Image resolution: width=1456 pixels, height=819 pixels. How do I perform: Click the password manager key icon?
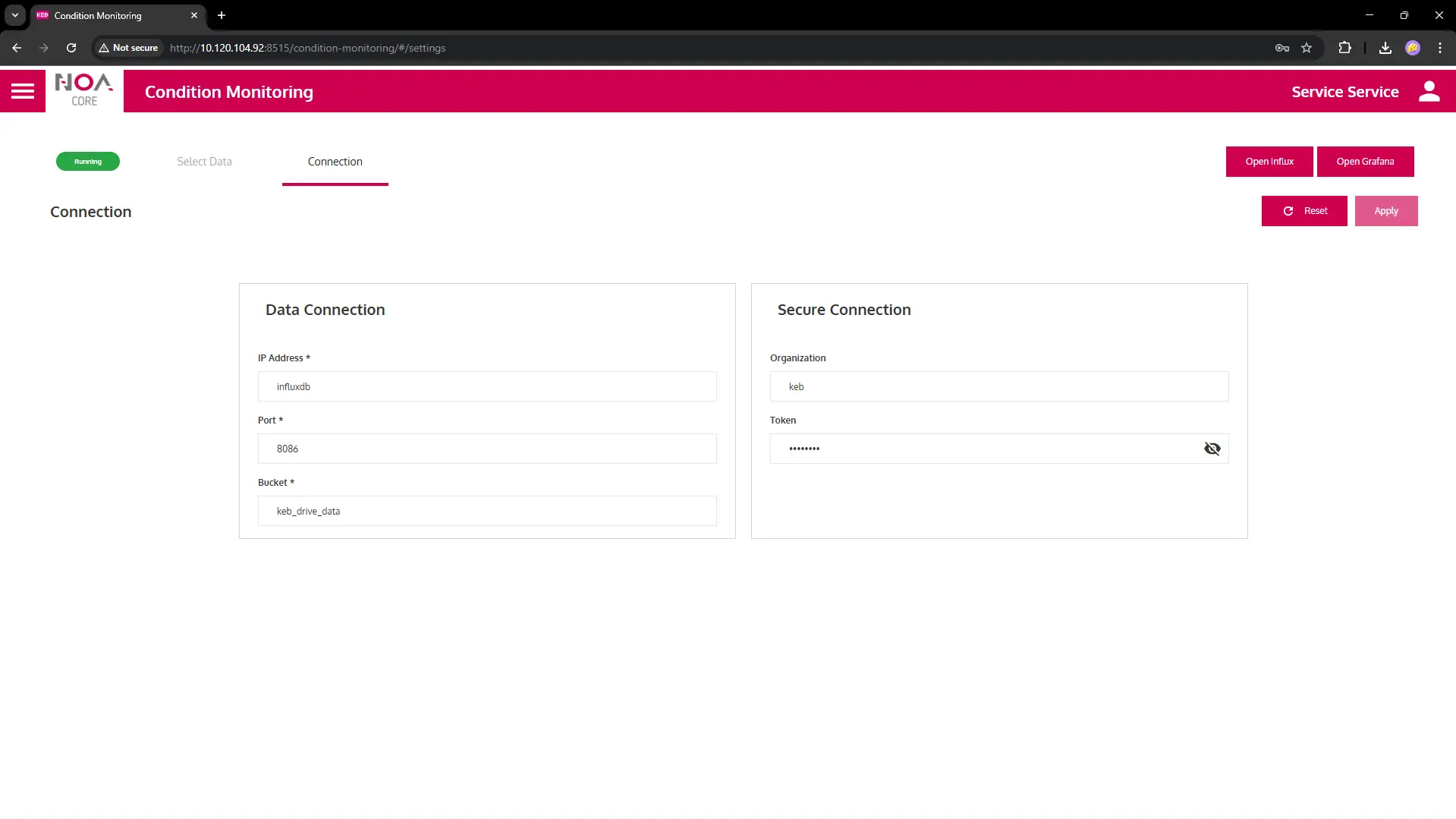(x=1282, y=48)
